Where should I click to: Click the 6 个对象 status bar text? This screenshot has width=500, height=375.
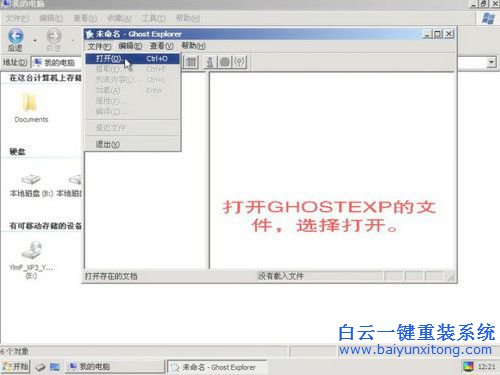(14, 351)
